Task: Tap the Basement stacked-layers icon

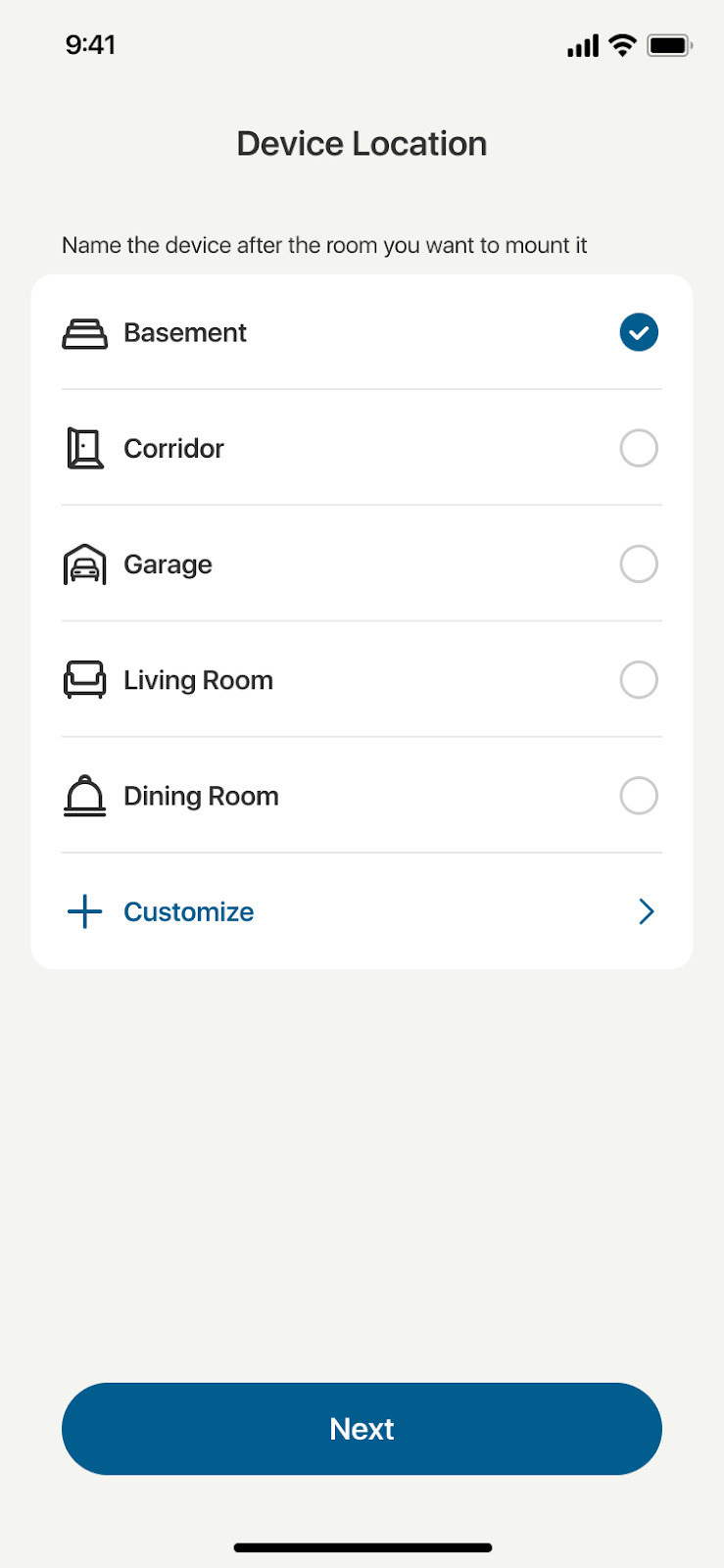Action: [85, 333]
